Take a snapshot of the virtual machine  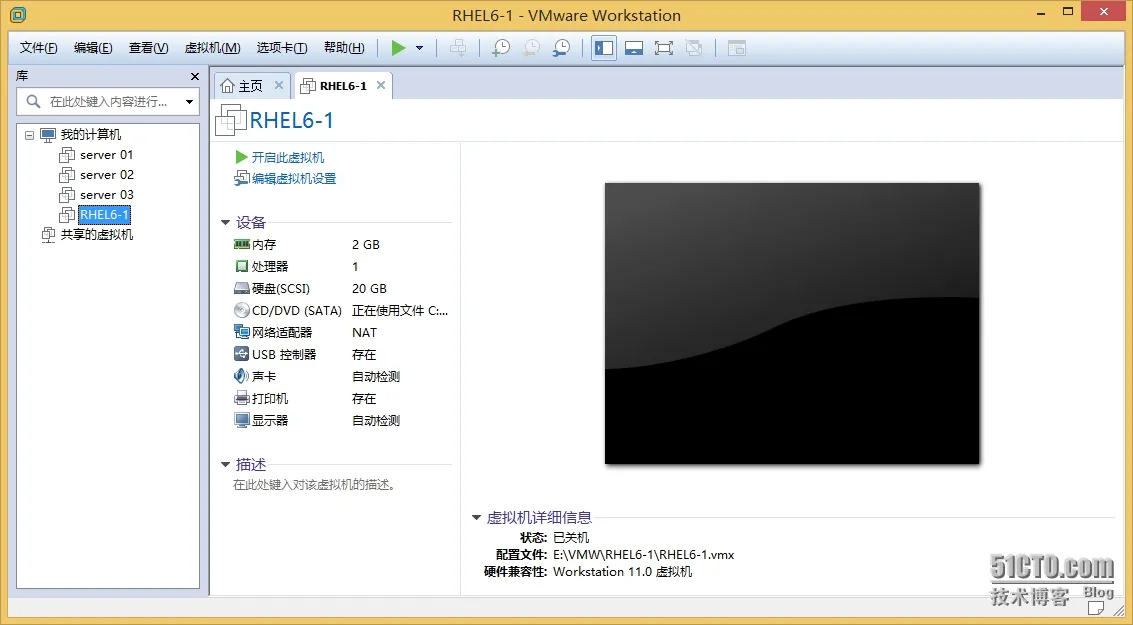click(x=501, y=48)
